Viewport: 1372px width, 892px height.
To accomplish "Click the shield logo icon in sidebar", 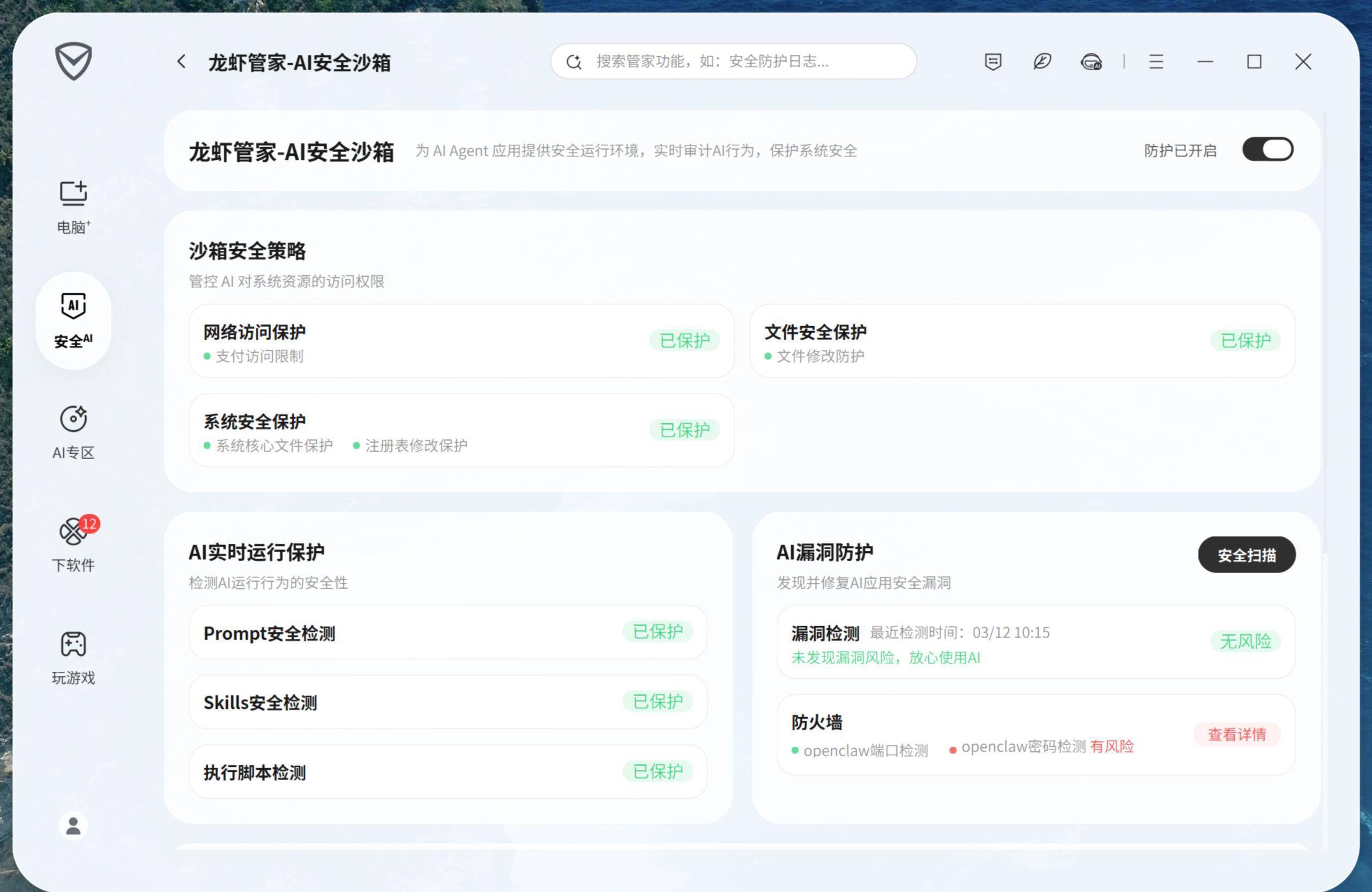I will [73, 61].
